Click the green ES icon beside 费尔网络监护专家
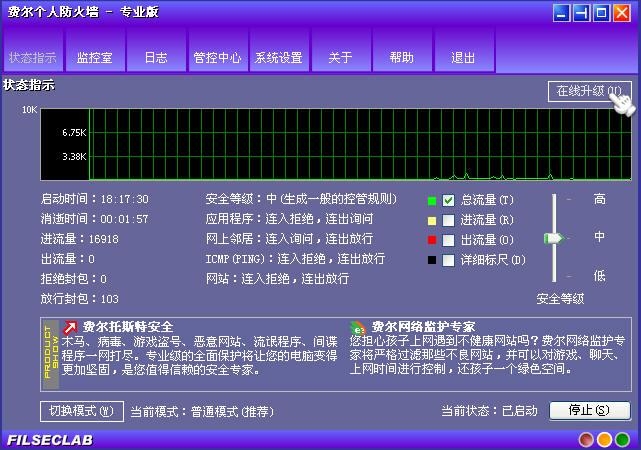This screenshot has height=450, width=641. coord(358,327)
